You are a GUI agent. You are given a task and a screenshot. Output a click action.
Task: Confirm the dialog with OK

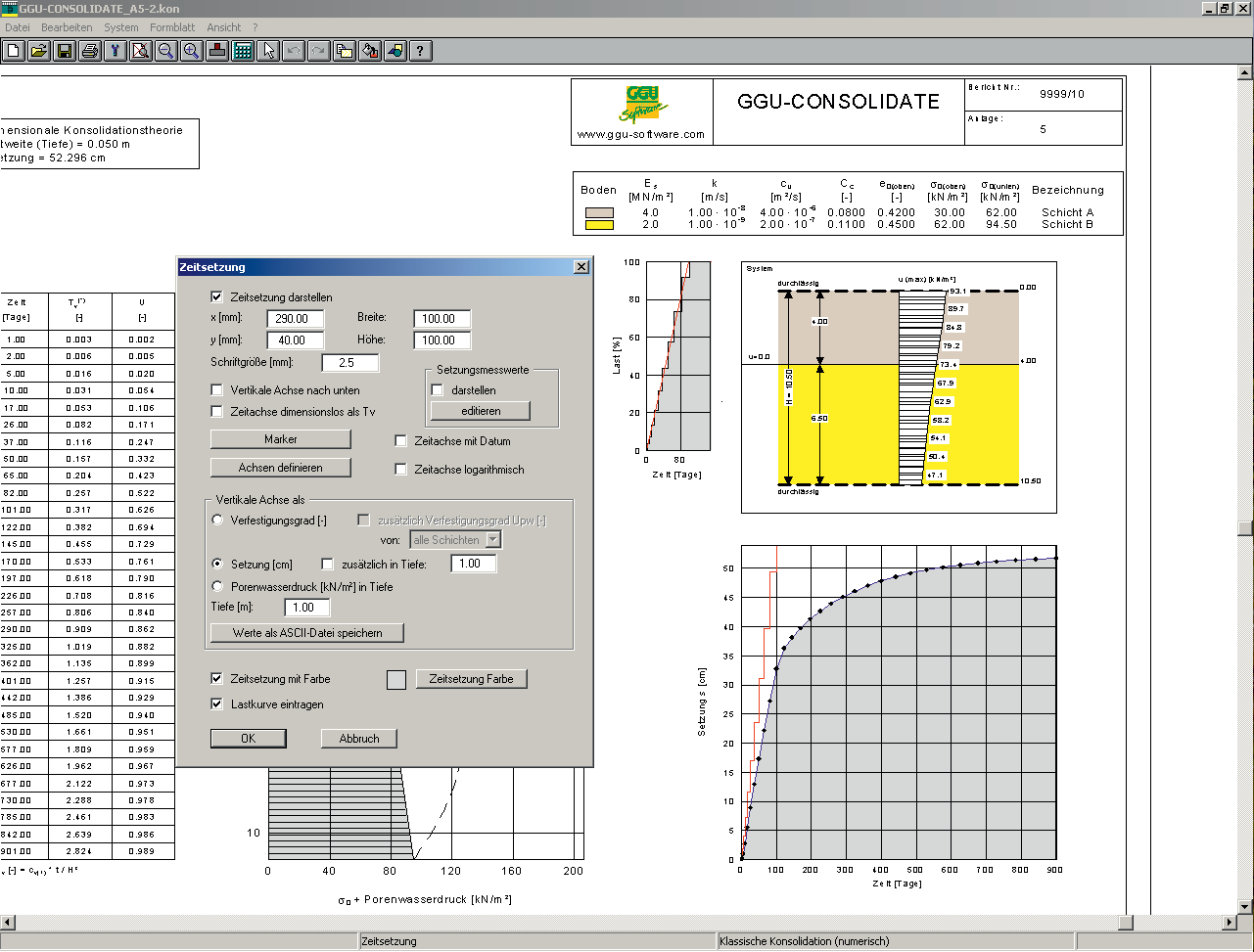click(249, 739)
